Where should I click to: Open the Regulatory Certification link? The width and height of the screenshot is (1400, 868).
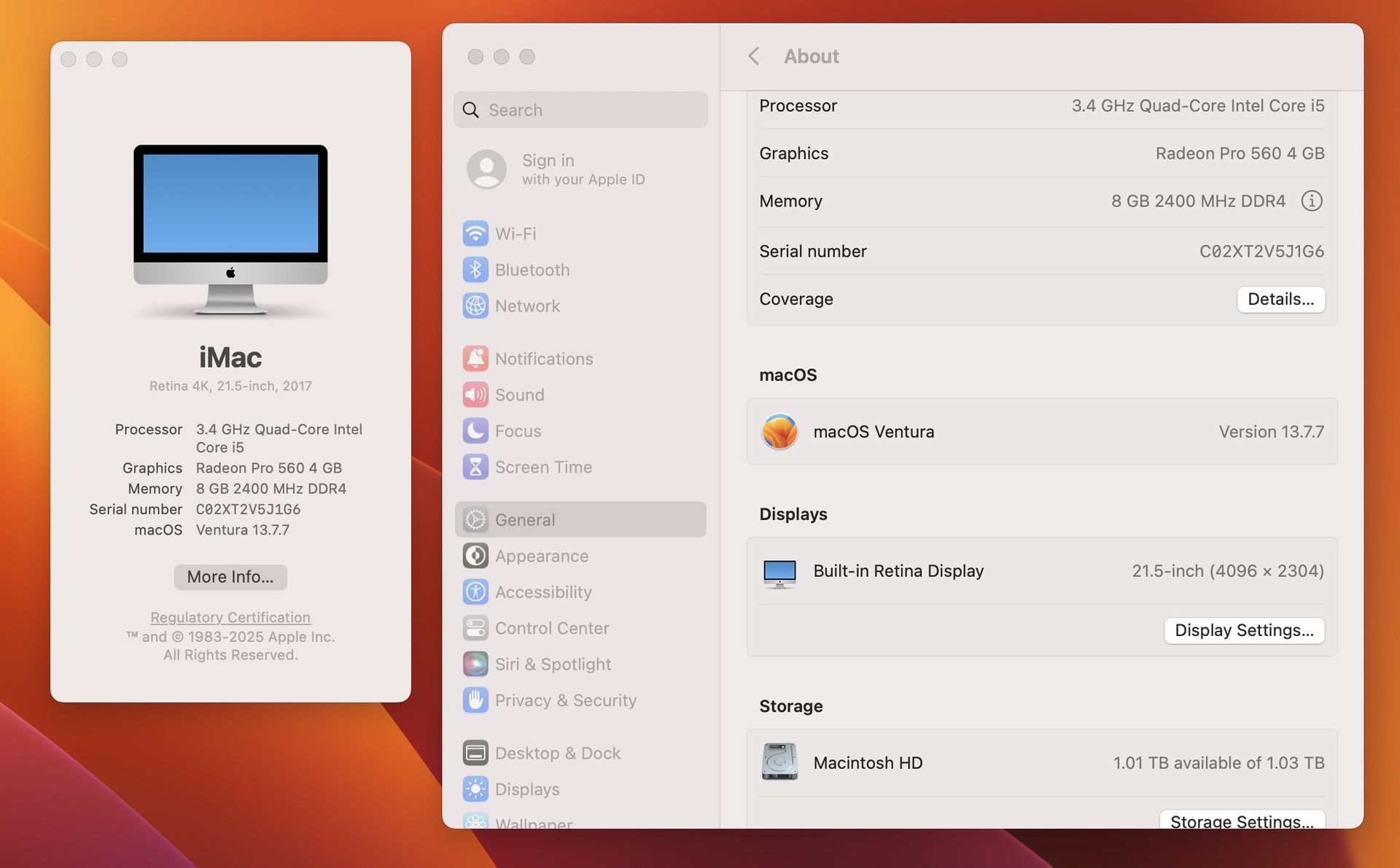pos(230,617)
